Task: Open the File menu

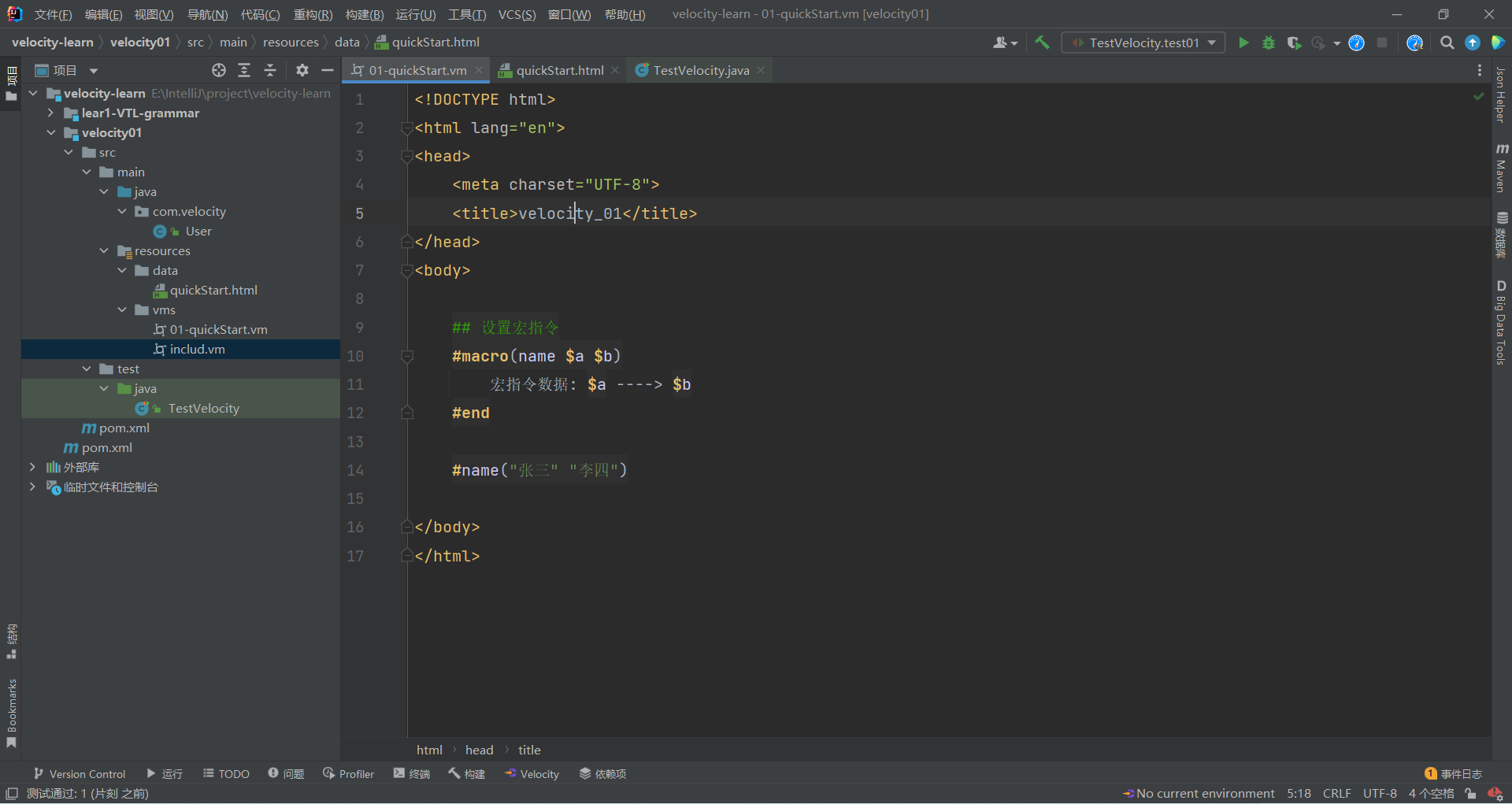Action: (53, 14)
